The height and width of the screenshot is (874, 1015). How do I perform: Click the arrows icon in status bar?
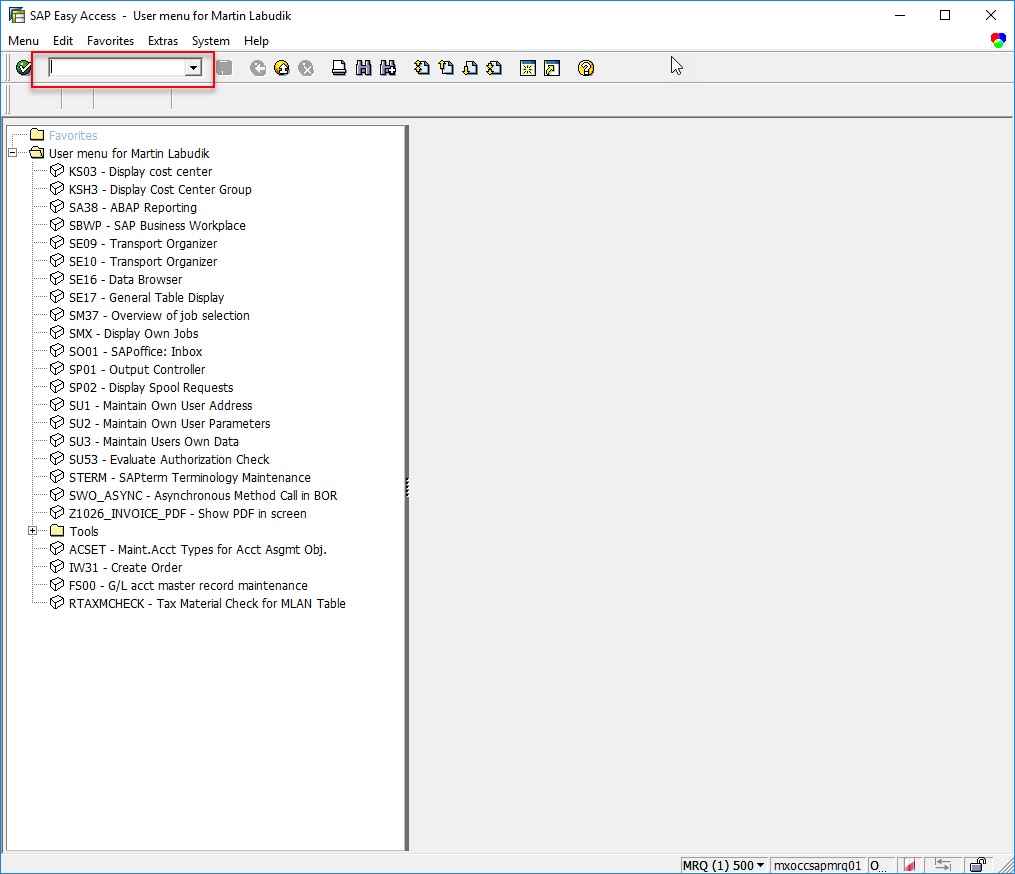tap(943, 865)
